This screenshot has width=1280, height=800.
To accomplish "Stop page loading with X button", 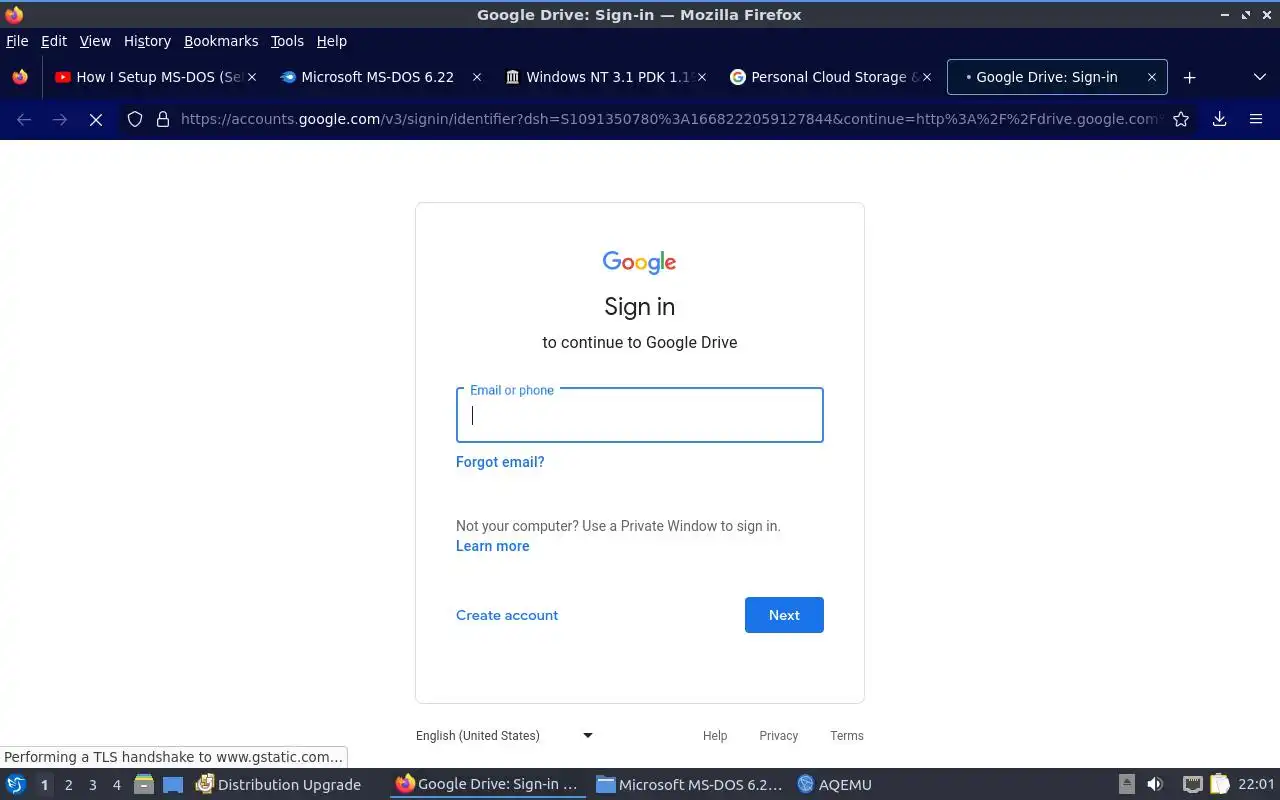I will coord(96,119).
